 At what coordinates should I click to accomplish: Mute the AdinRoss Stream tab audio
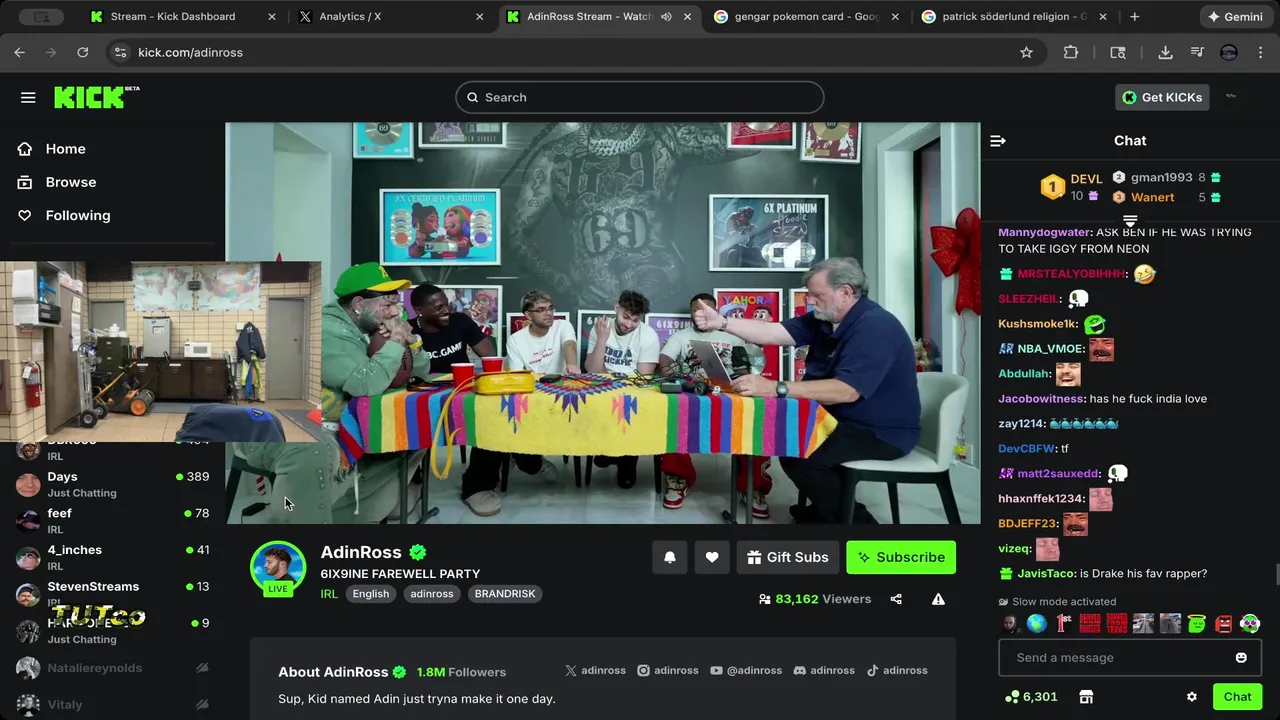pos(666,17)
